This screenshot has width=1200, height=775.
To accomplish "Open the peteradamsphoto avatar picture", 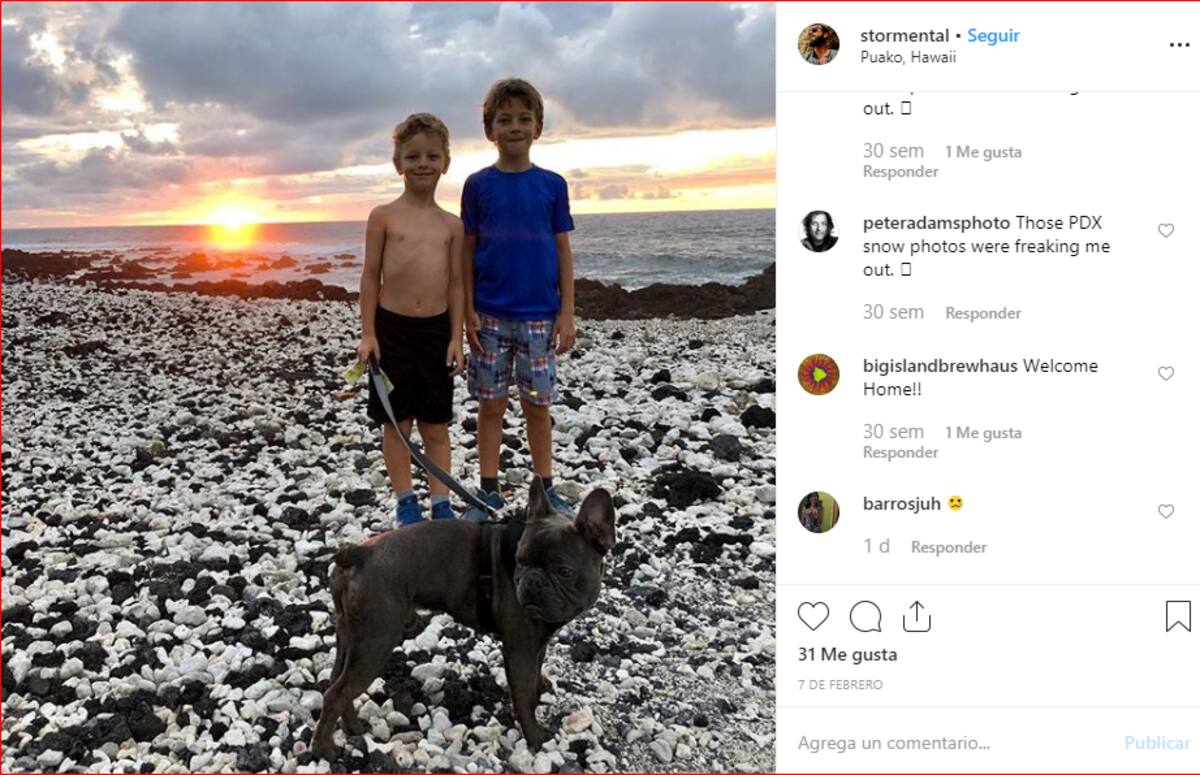I will (818, 231).
